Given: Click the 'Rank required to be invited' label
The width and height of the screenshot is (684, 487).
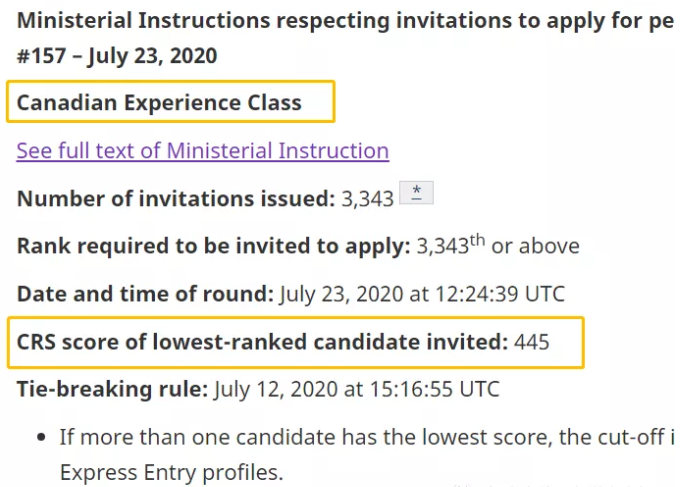Looking at the screenshot, I should pyautogui.click(x=213, y=246).
